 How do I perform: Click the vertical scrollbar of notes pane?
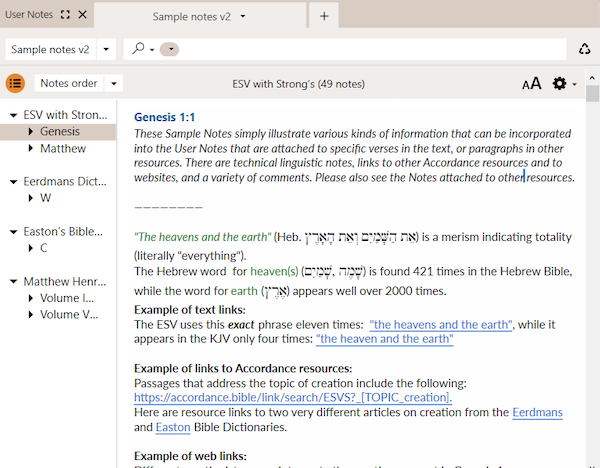(x=592, y=250)
